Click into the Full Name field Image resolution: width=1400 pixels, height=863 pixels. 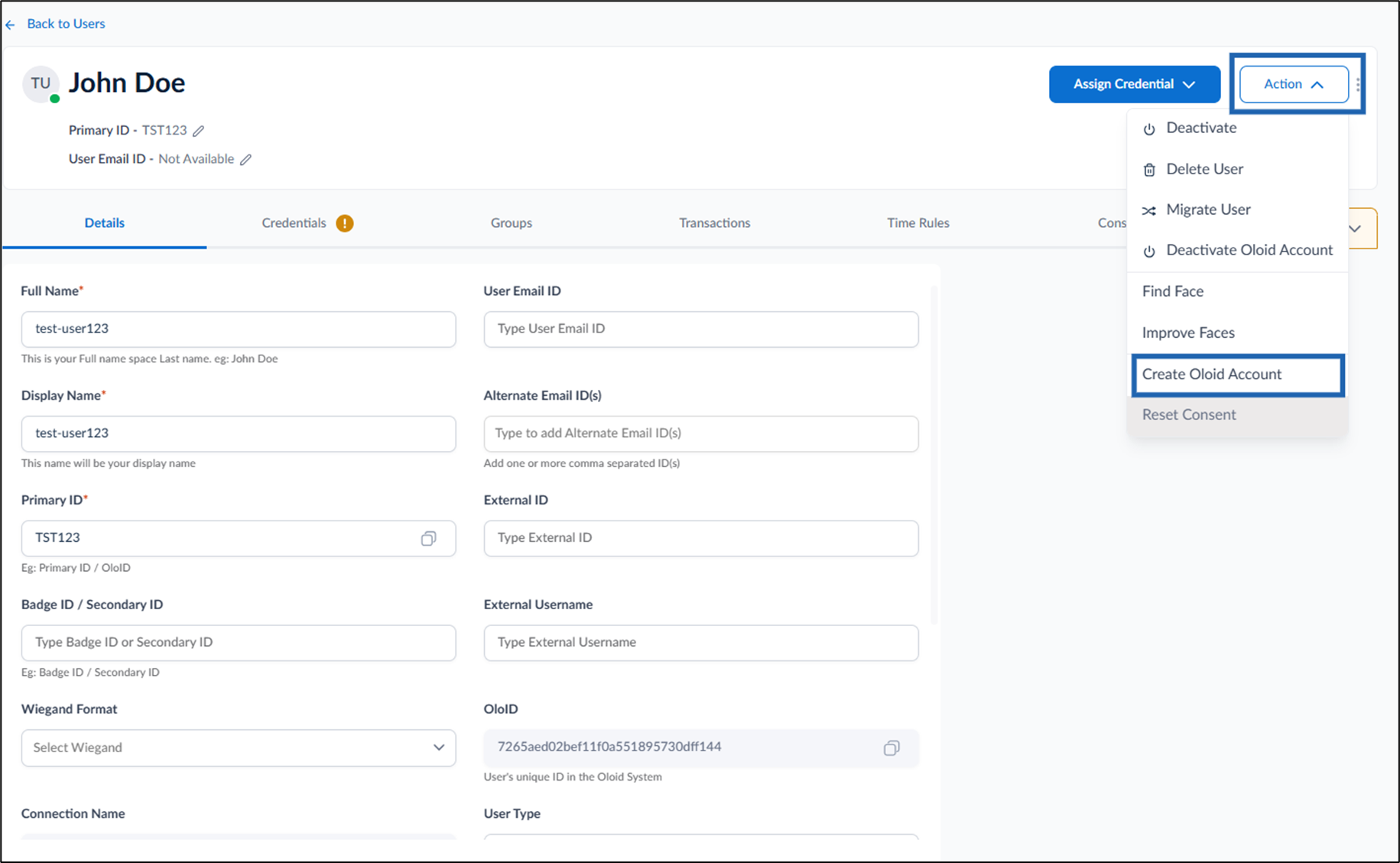point(239,329)
